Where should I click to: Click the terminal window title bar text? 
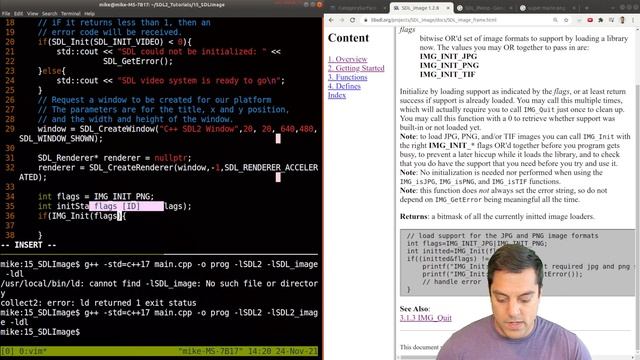[x=162, y=4]
